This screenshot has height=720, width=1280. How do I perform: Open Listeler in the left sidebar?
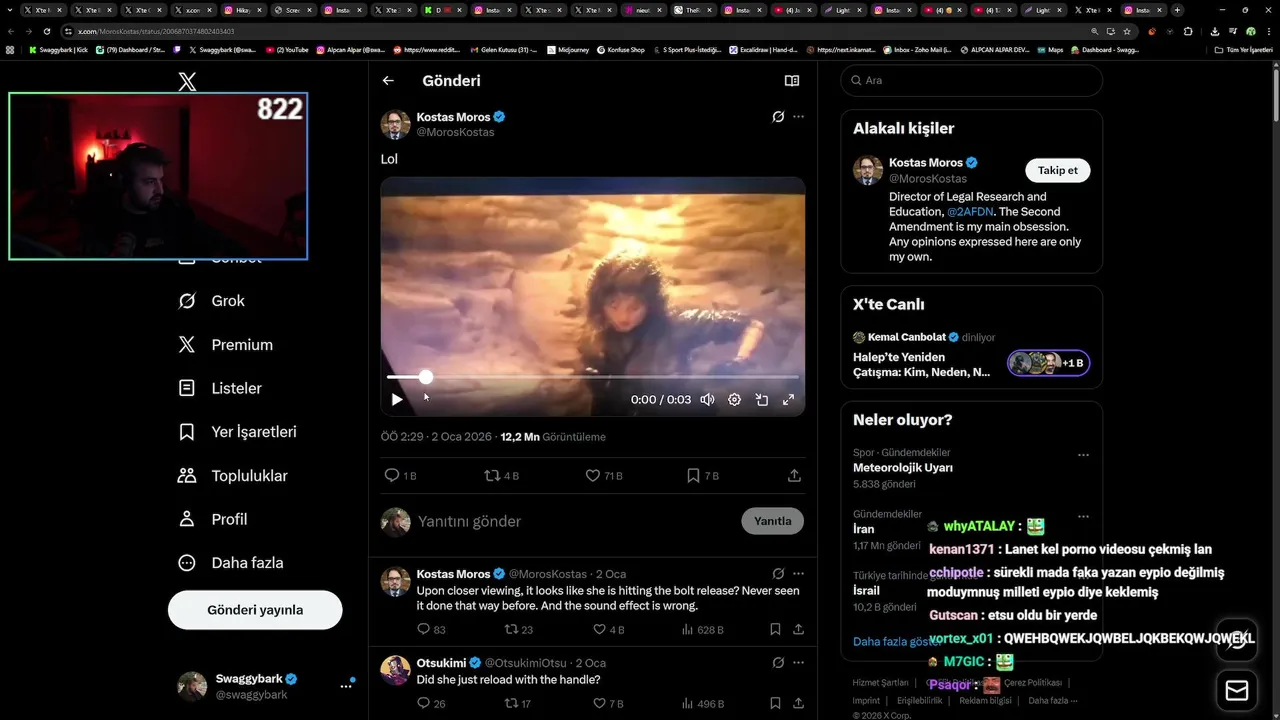pyautogui.click(x=220, y=388)
